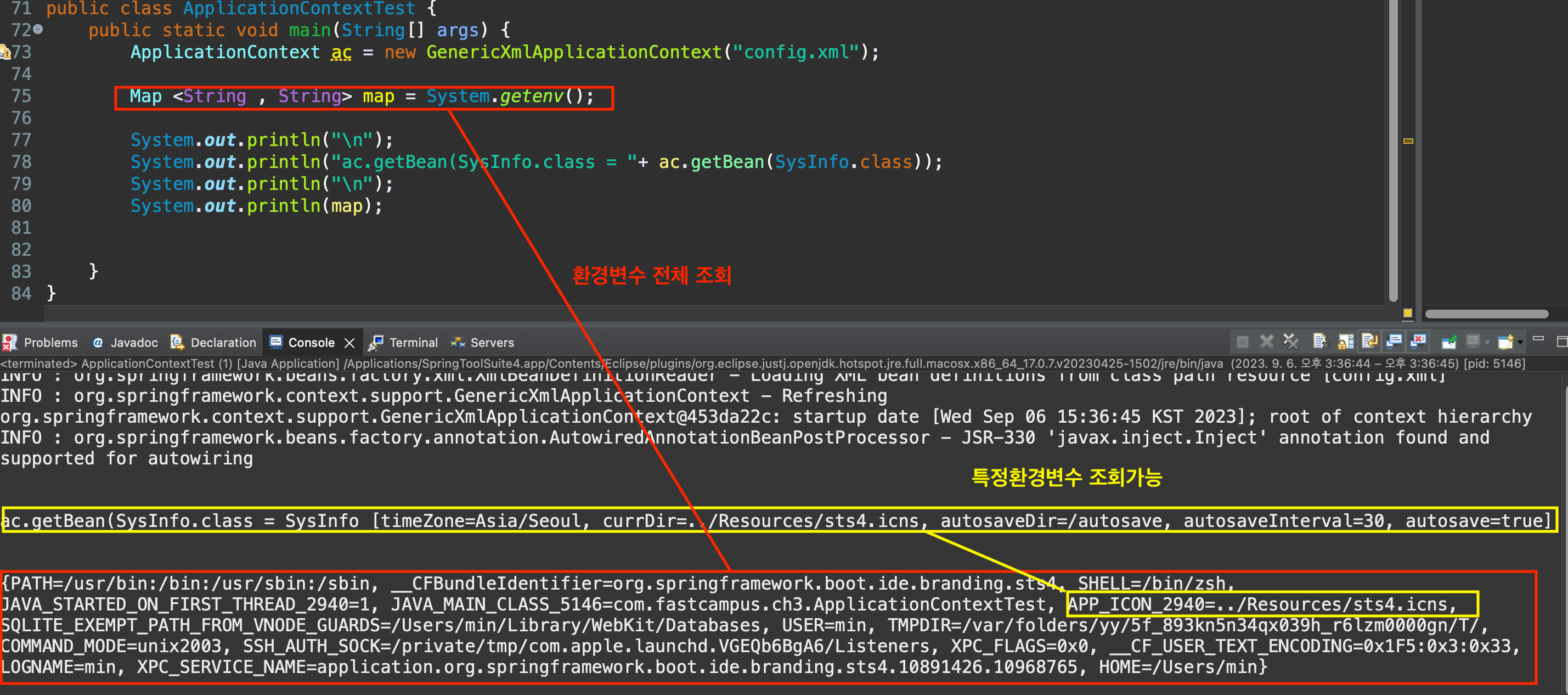Toggle show console on standard error change
Screen dimensions: 1568x695
pyautogui.click(x=1418, y=341)
